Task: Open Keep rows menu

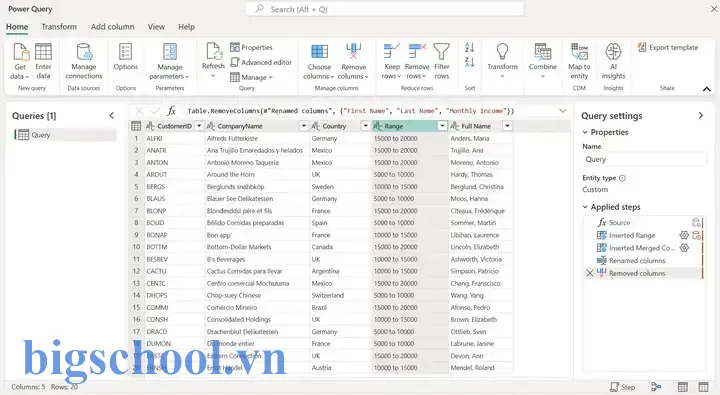Action: [392, 62]
